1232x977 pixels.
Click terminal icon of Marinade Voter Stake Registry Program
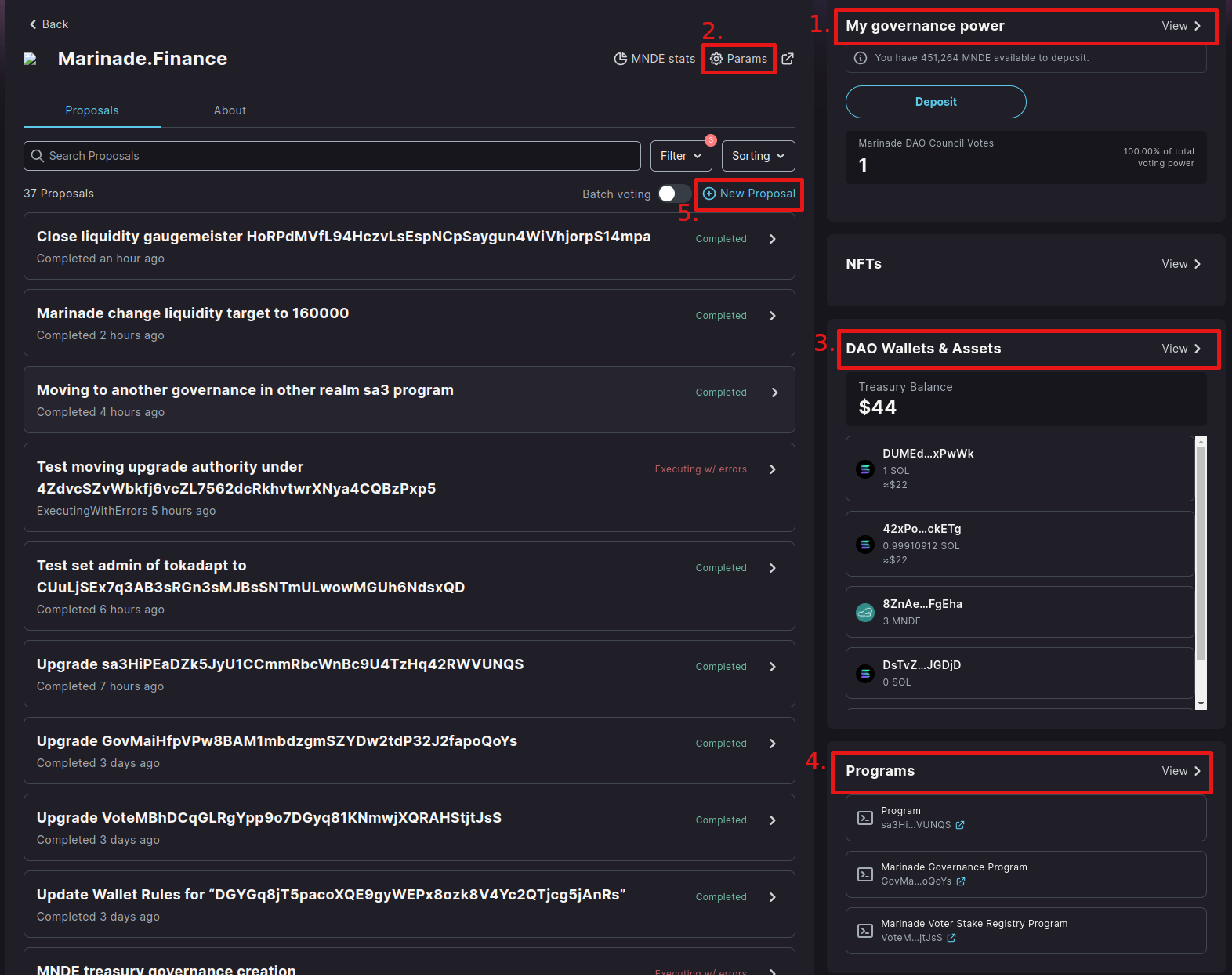pyautogui.click(x=865, y=931)
